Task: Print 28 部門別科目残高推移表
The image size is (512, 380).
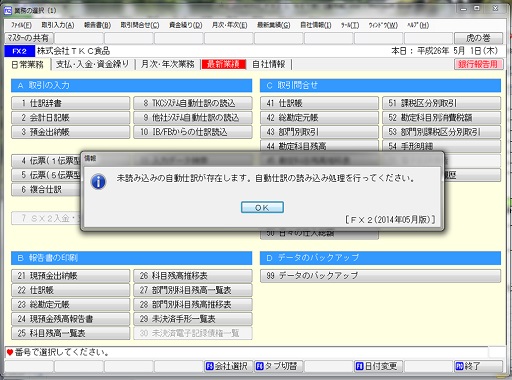Action: (x=193, y=304)
